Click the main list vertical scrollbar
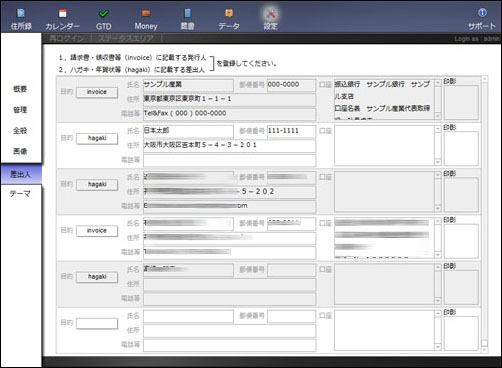 pos(485,214)
